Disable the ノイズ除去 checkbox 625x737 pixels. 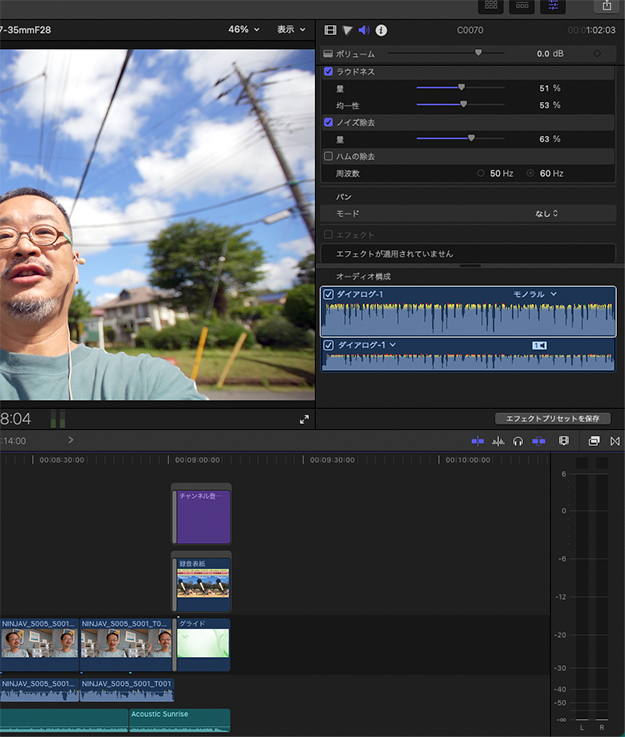[x=328, y=122]
